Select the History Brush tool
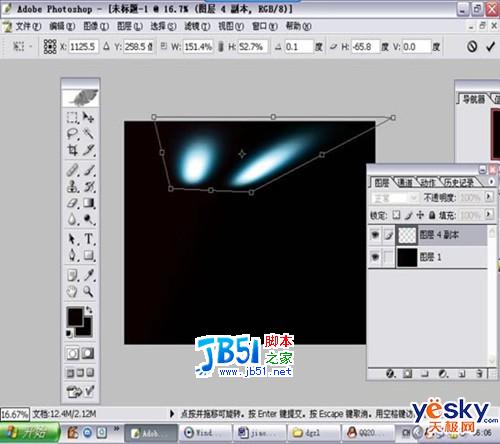The height and width of the screenshot is (444, 500). point(88,186)
